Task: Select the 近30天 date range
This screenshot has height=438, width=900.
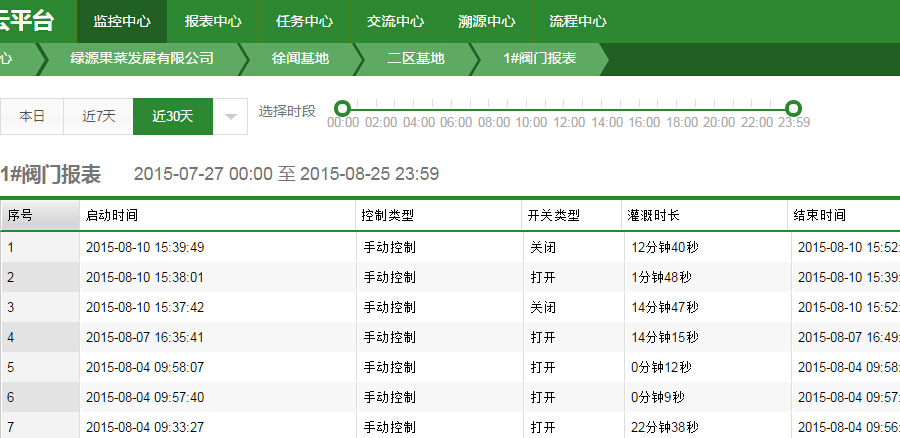Action: tap(172, 116)
